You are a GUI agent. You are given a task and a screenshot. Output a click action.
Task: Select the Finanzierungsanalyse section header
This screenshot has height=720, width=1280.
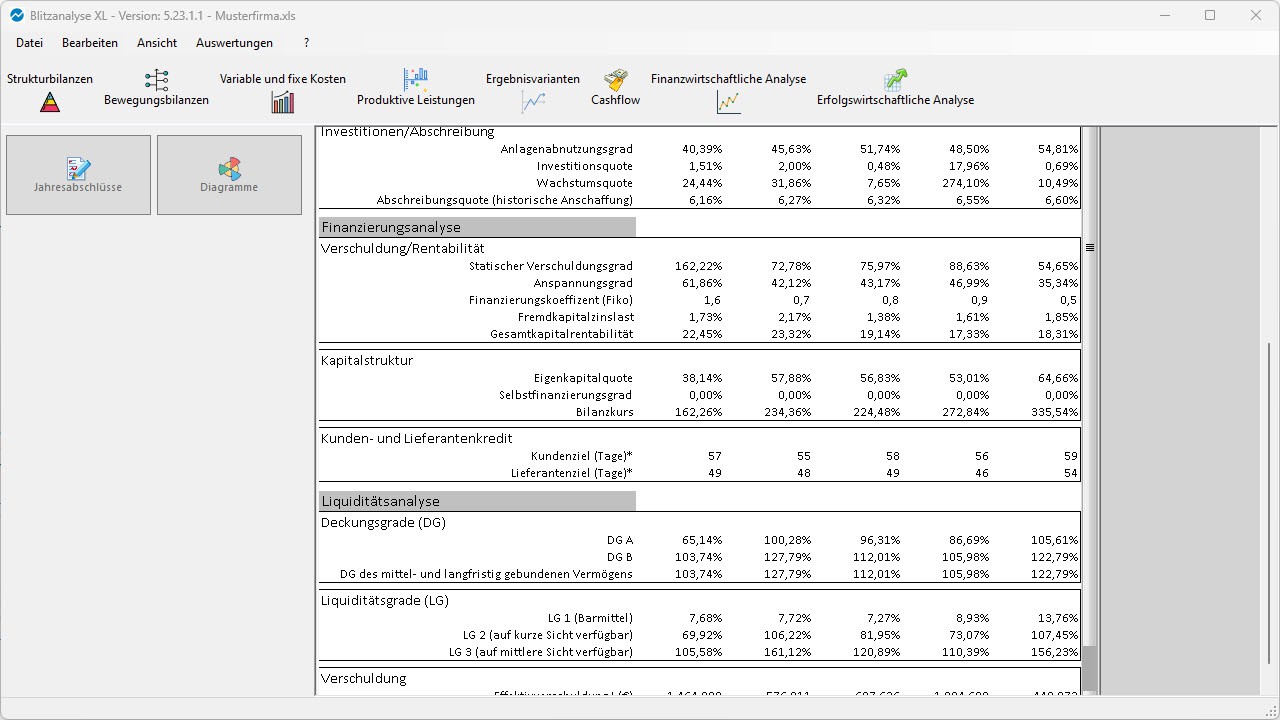coord(477,227)
